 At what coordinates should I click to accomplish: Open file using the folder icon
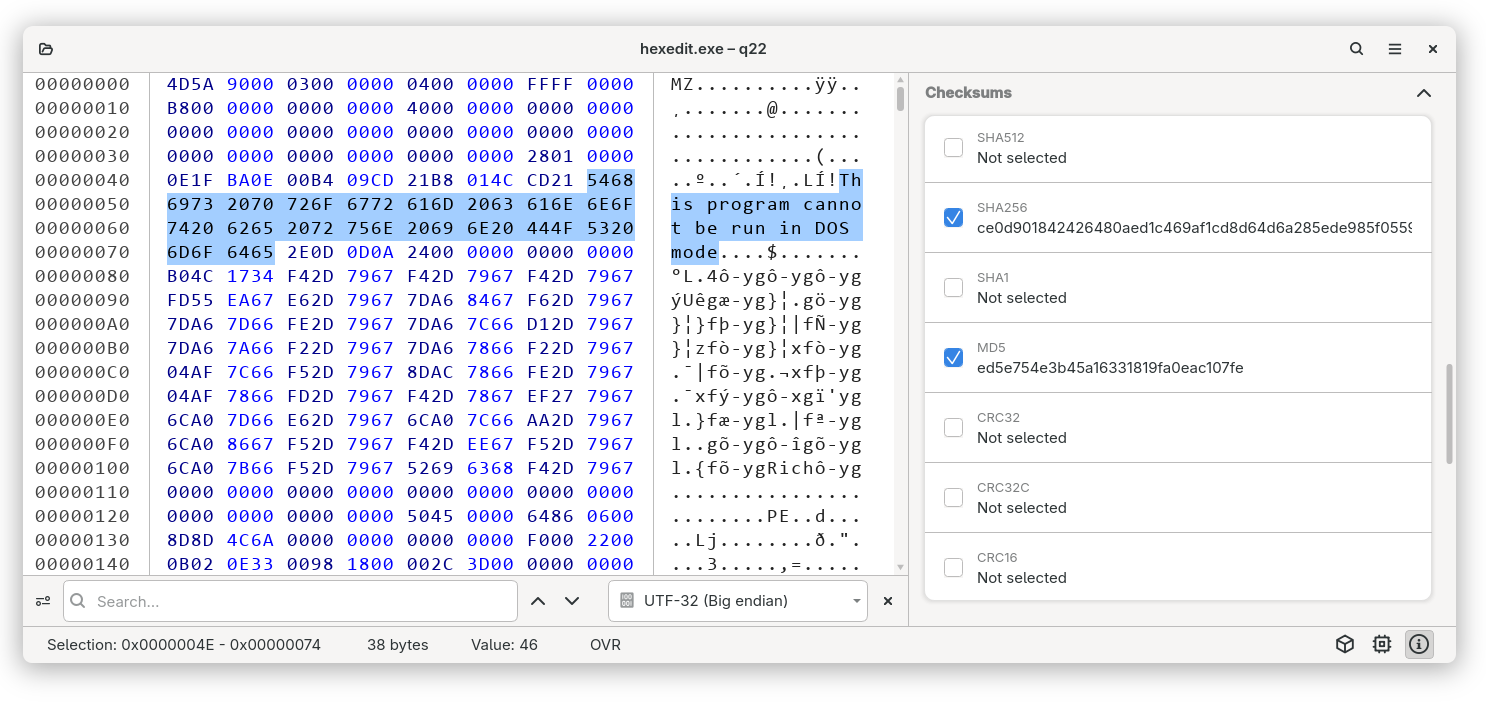[x=46, y=49]
